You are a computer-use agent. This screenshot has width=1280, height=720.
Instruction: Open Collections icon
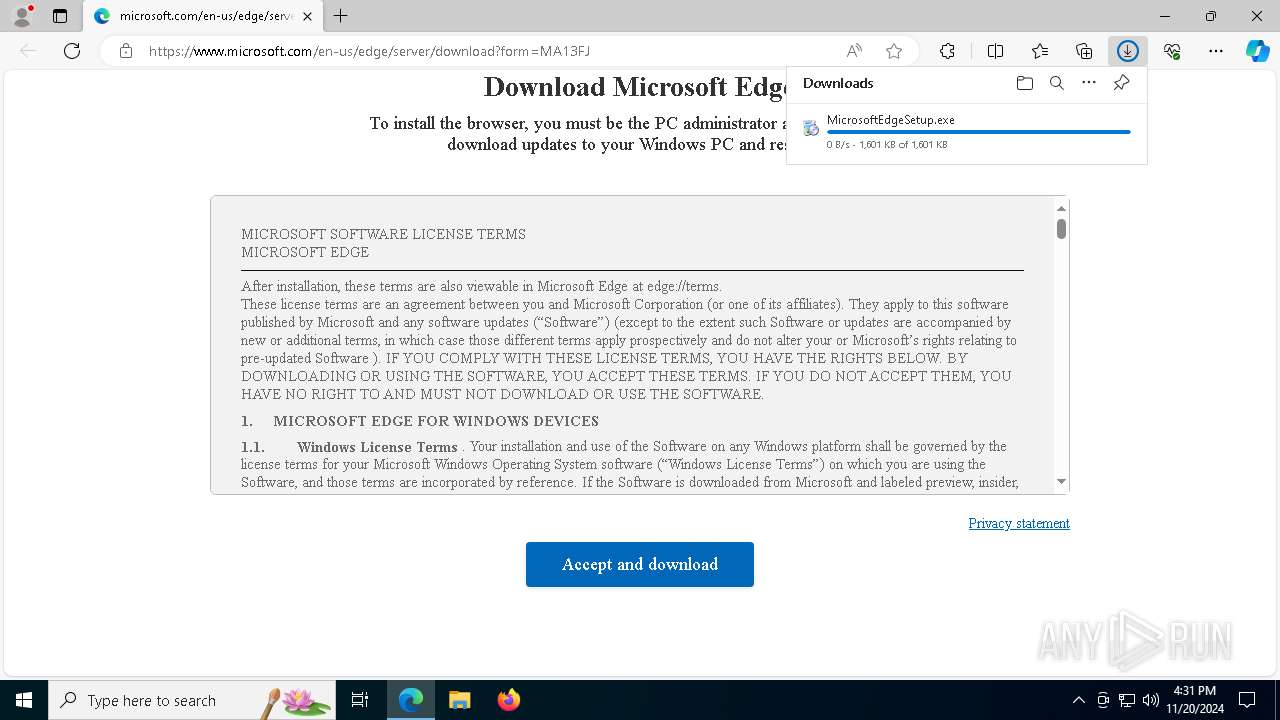(1084, 51)
